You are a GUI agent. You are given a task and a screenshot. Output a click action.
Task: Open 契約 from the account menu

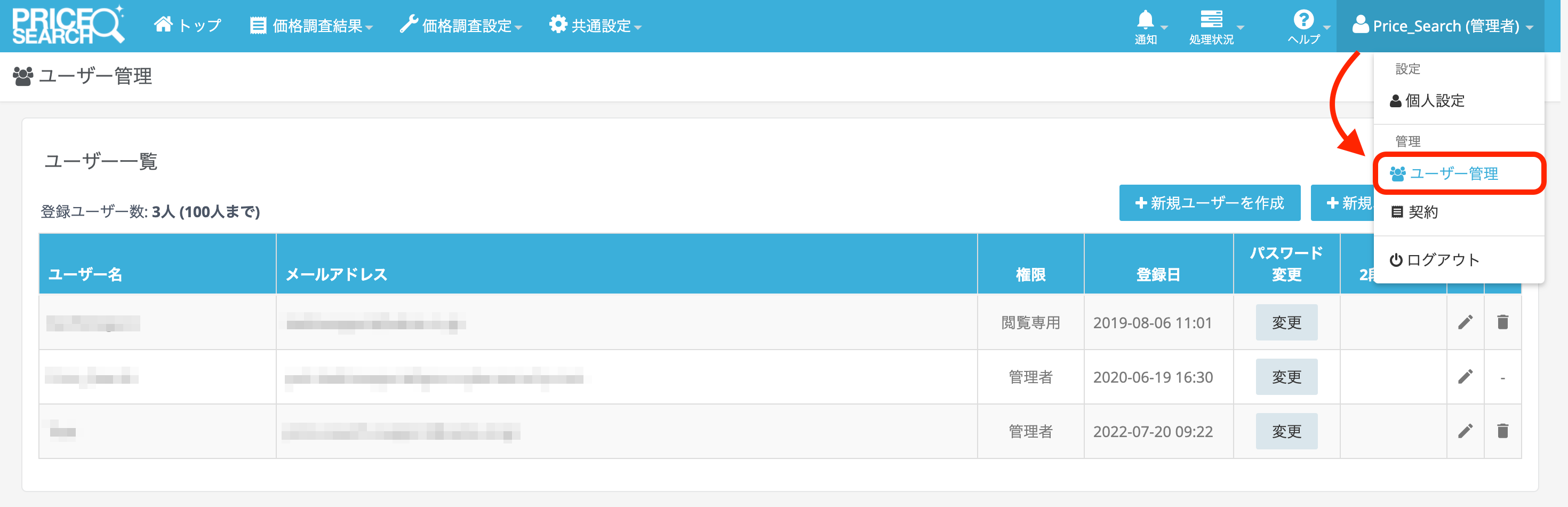tap(1422, 212)
